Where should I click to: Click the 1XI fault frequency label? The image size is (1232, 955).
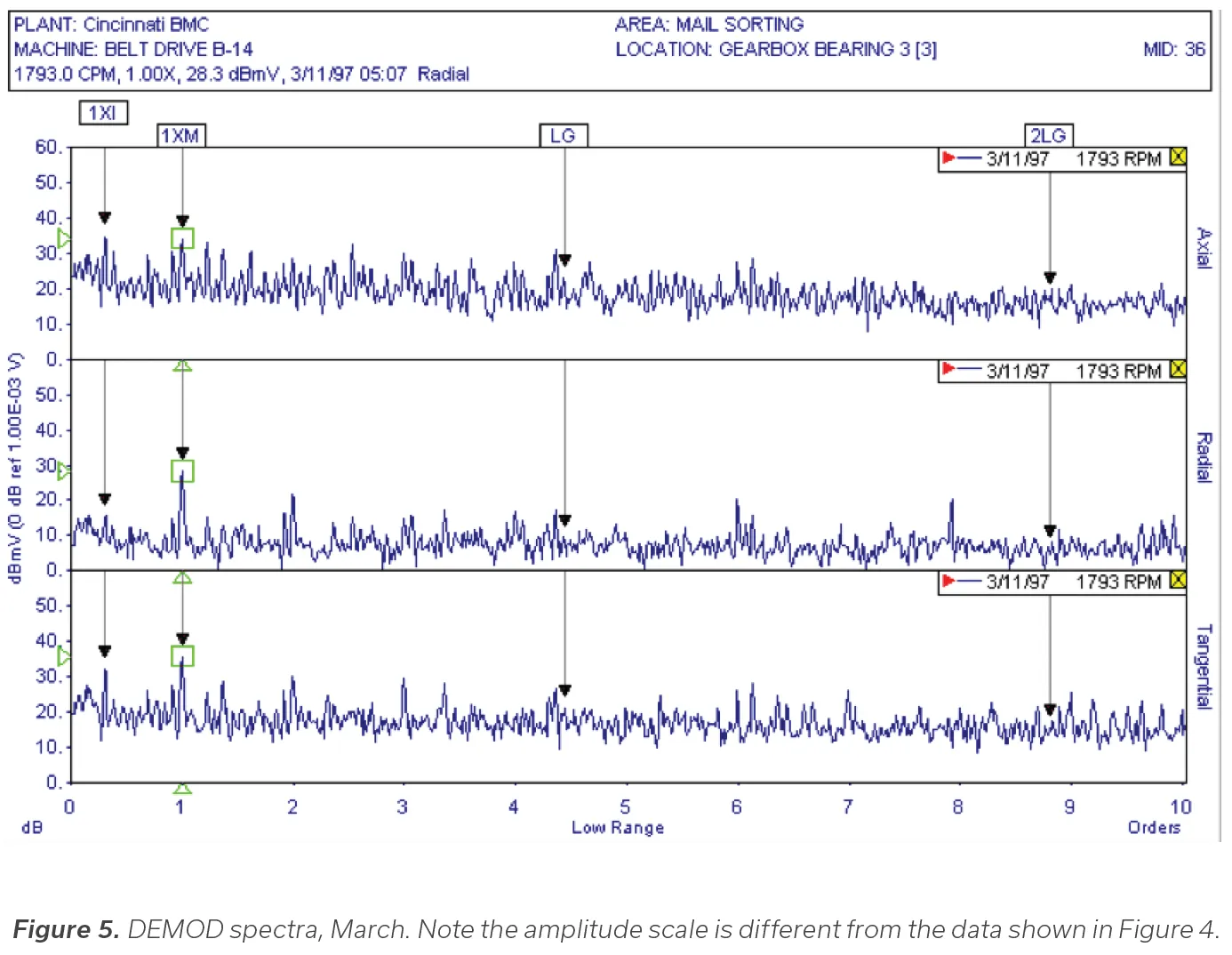point(104,113)
